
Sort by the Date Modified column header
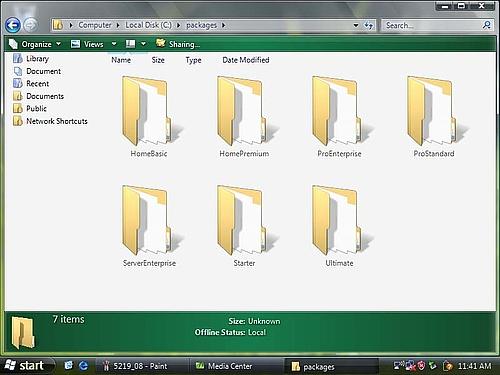pyautogui.click(x=246, y=60)
